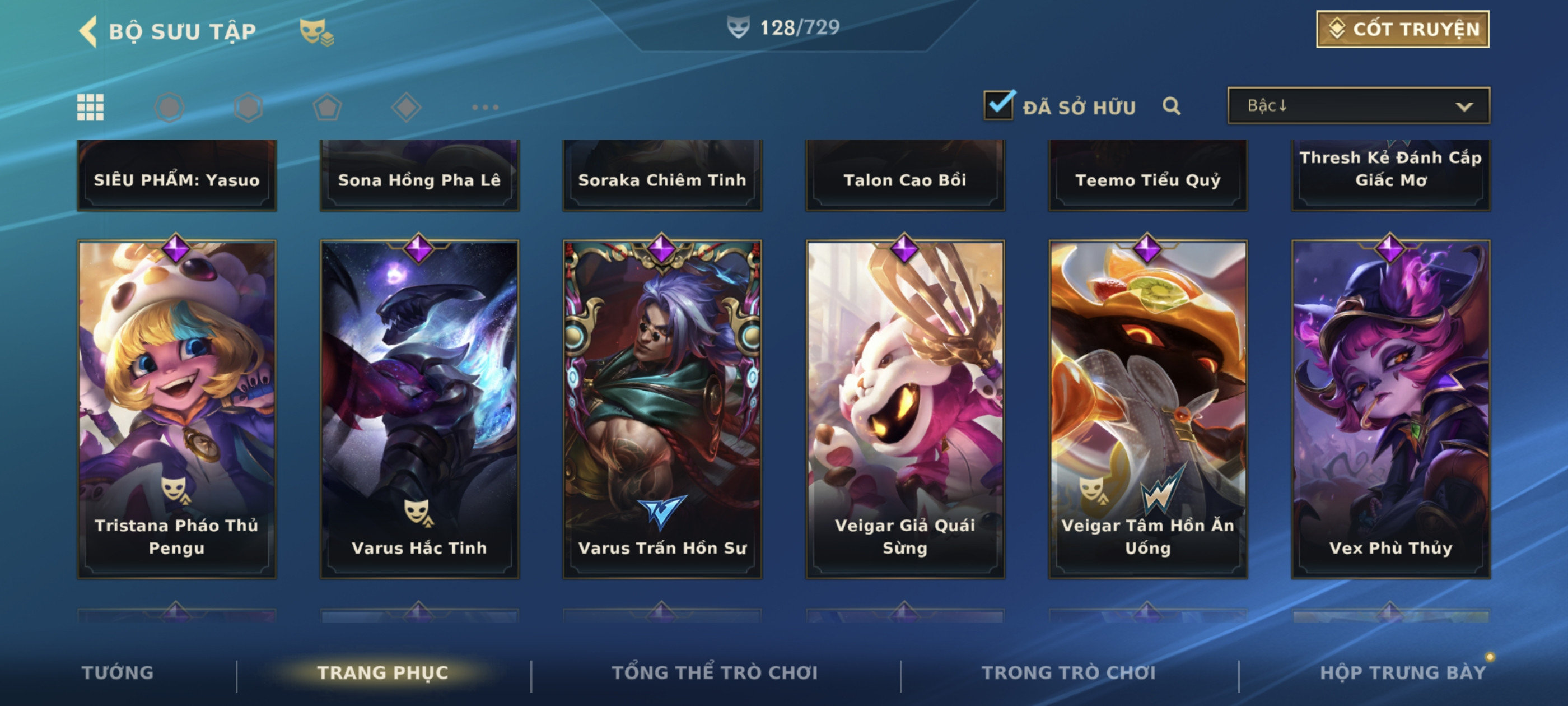The width and height of the screenshot is (1568, 706).
Task: Filter skins by diamond rarity icon
Action: [x=407, y=107]
